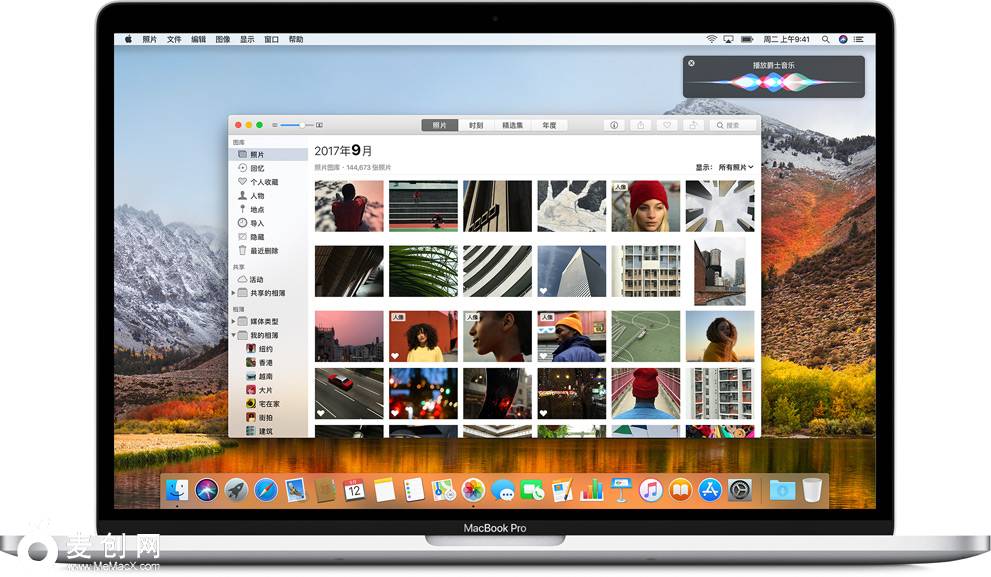Select 人物 (People) in the sidebar
The image size is (991, 577).
point(257,196)
